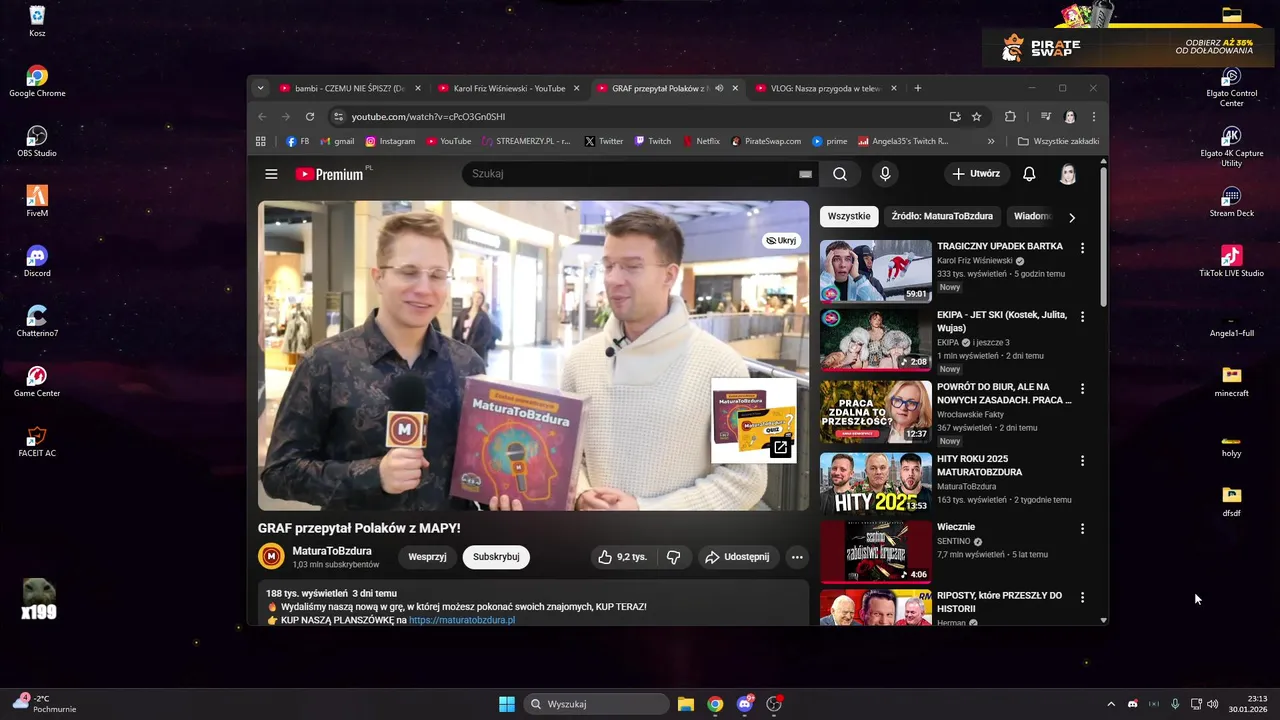Open on-screen keyboard in the search box

click(x=805, y=174)
